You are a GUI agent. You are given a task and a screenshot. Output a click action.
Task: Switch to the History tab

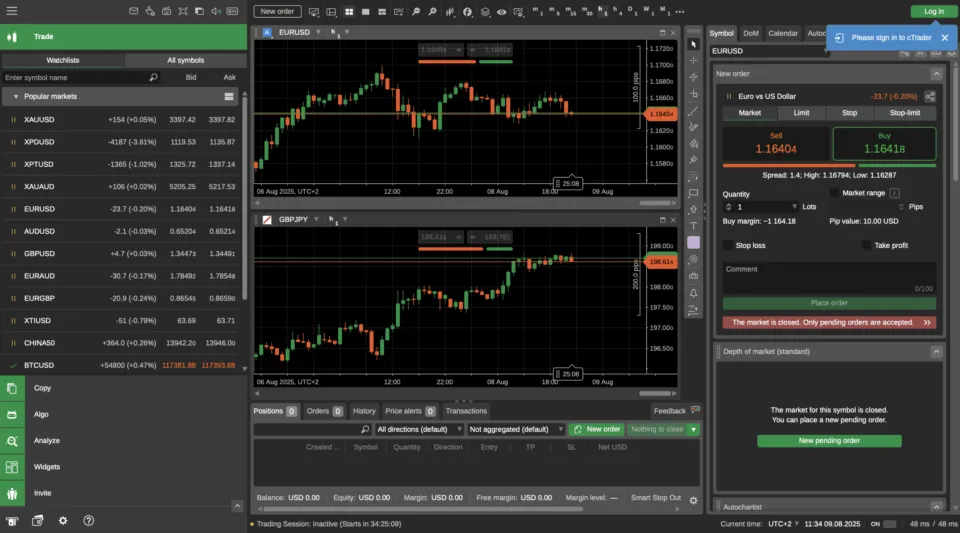coord(364,411)
